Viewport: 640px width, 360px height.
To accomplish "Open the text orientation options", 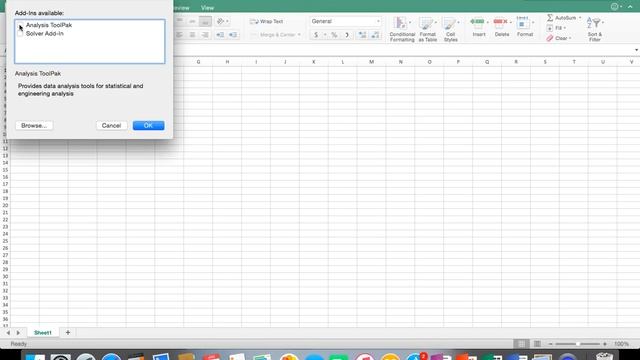I will [222, 21].
